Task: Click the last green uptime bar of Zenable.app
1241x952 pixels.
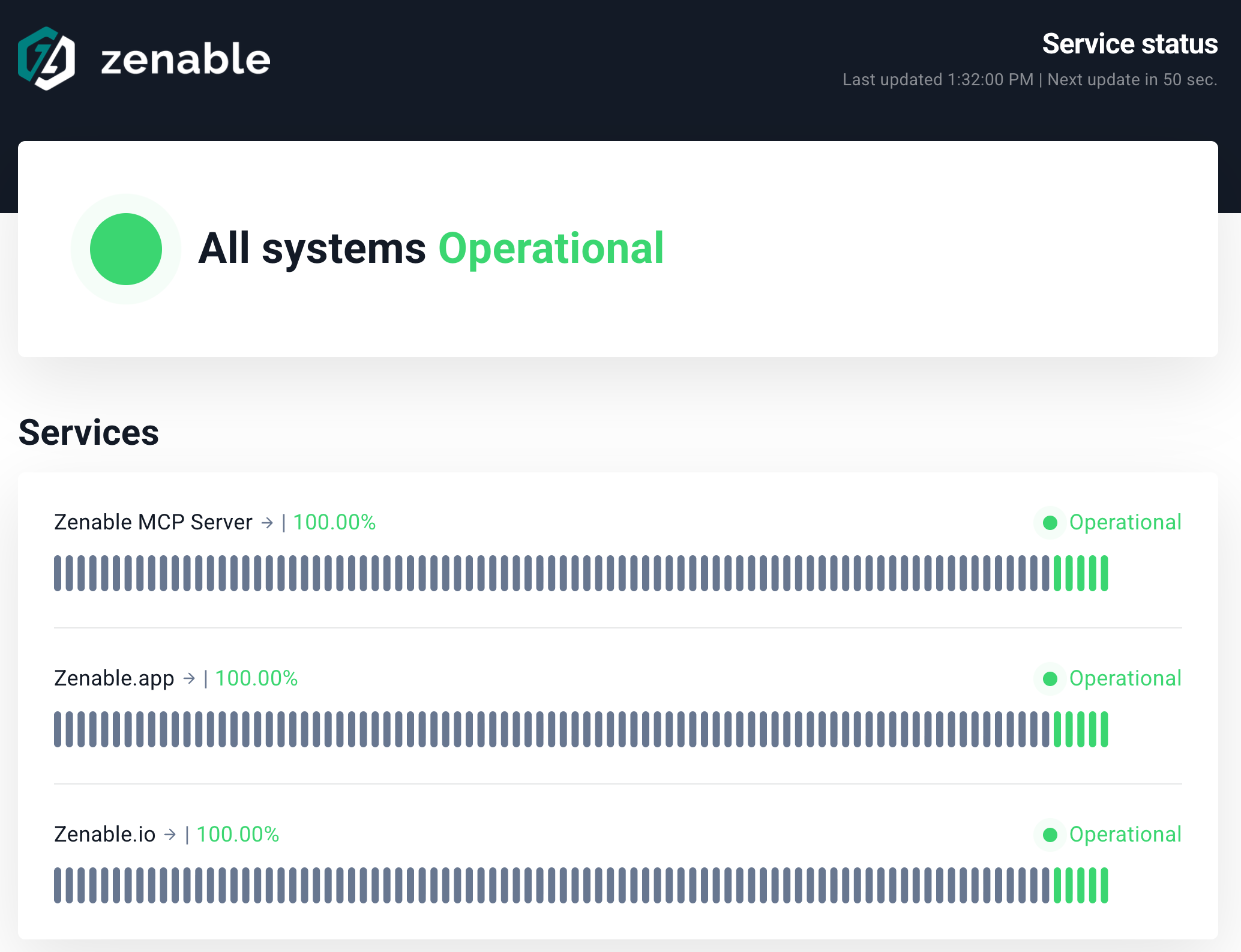Action: [x=1104, y=729]
